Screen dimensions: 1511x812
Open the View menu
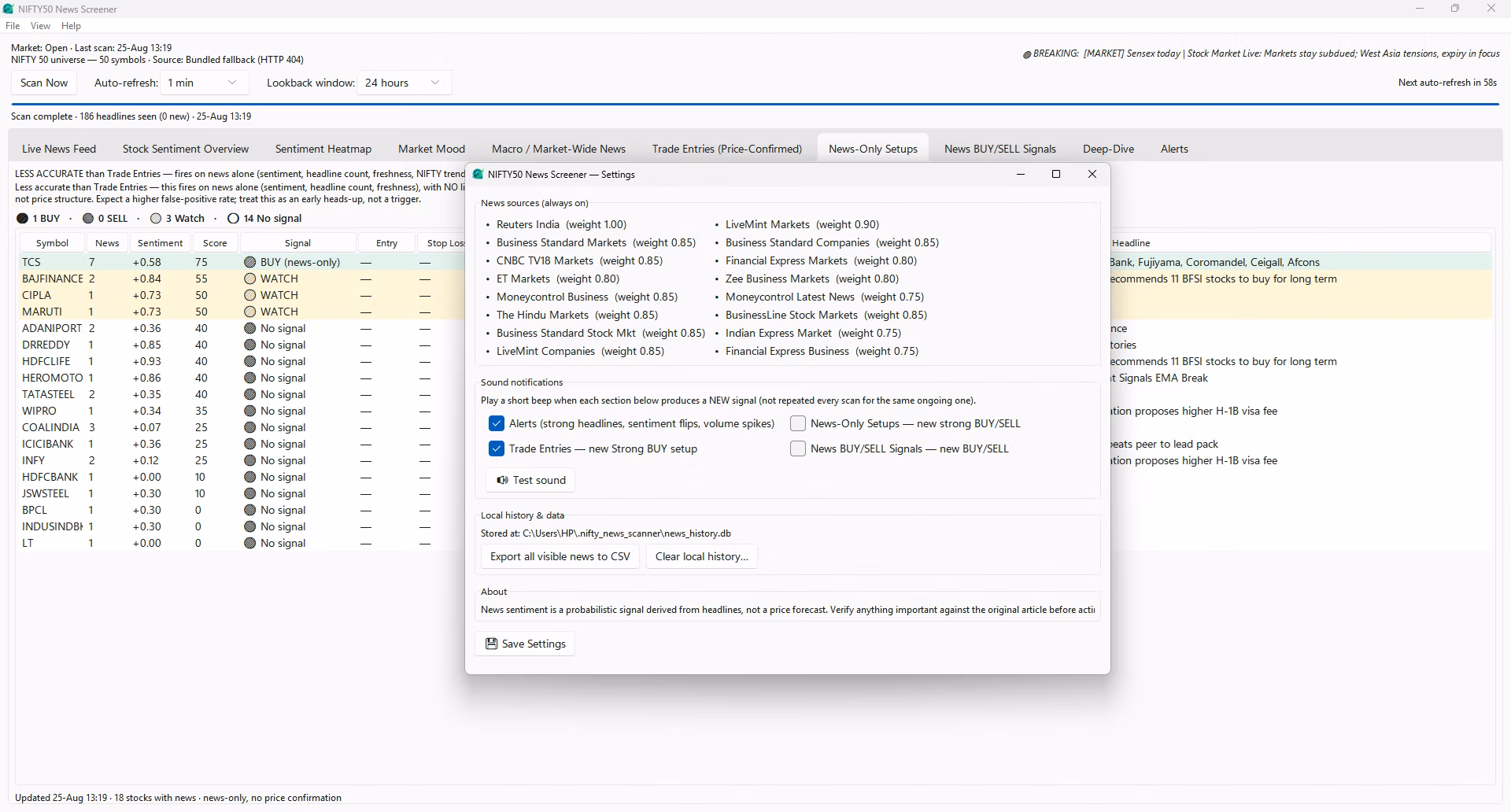pyautogui.click(x=40, y=26)
